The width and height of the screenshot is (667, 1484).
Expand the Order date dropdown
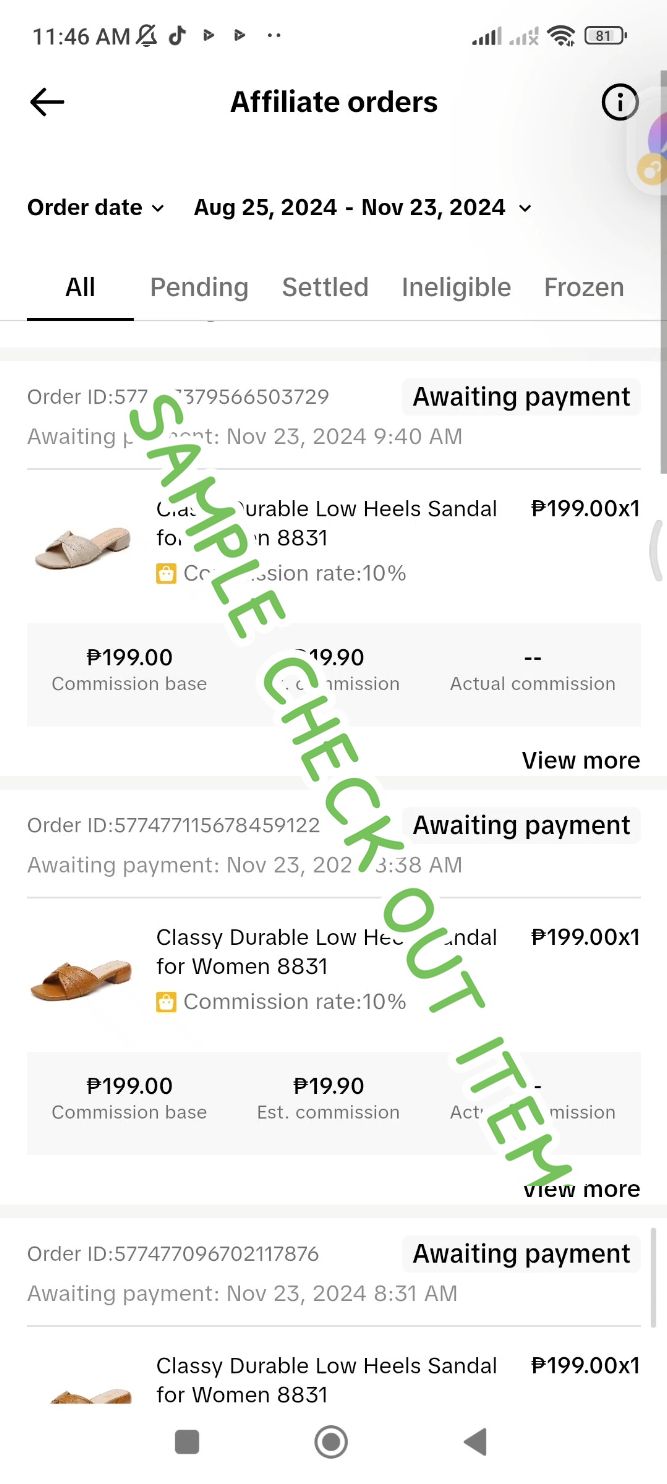coord(96,208)
